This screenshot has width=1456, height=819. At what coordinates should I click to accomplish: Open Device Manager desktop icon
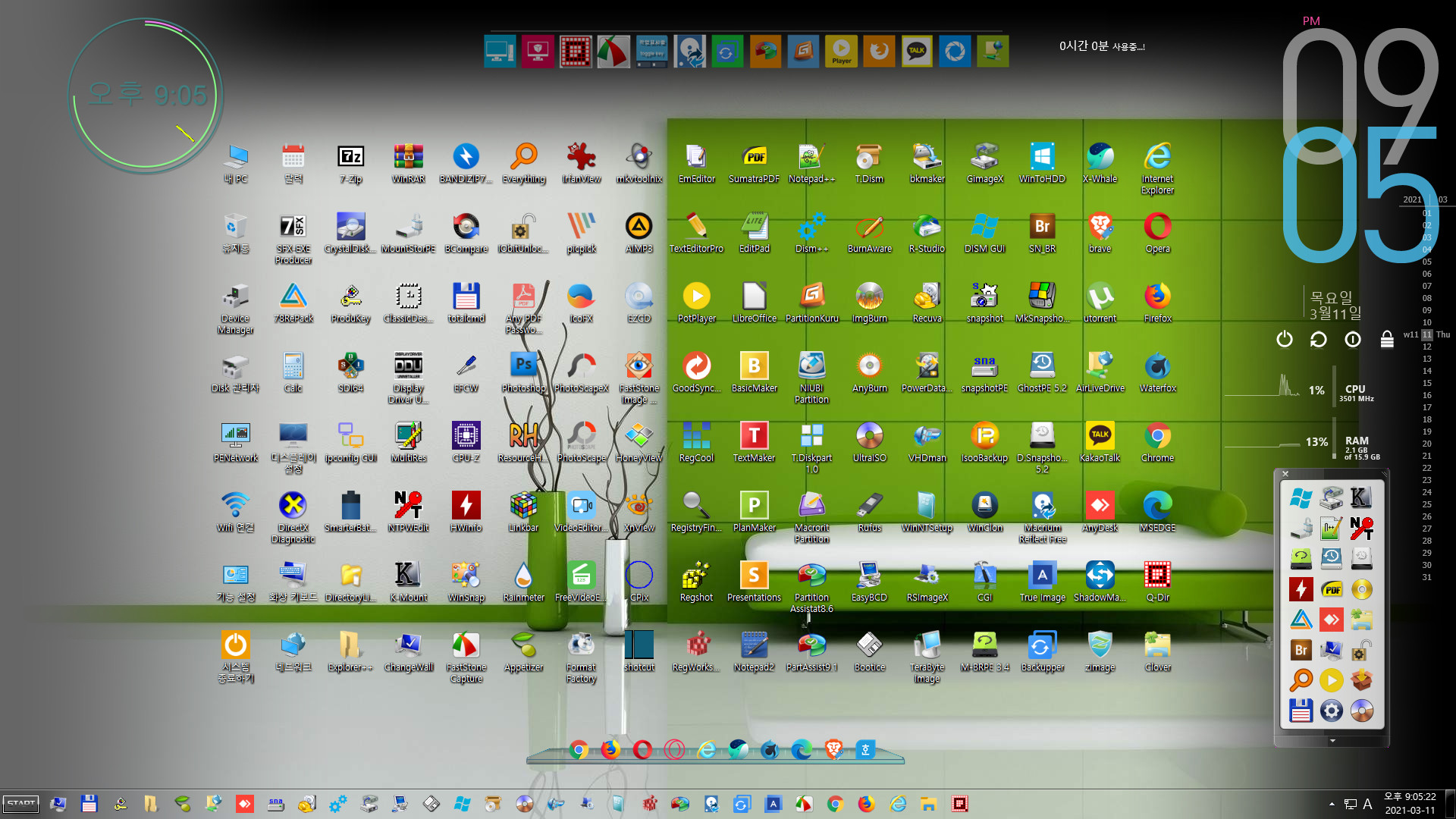click(x=235, y=308)
